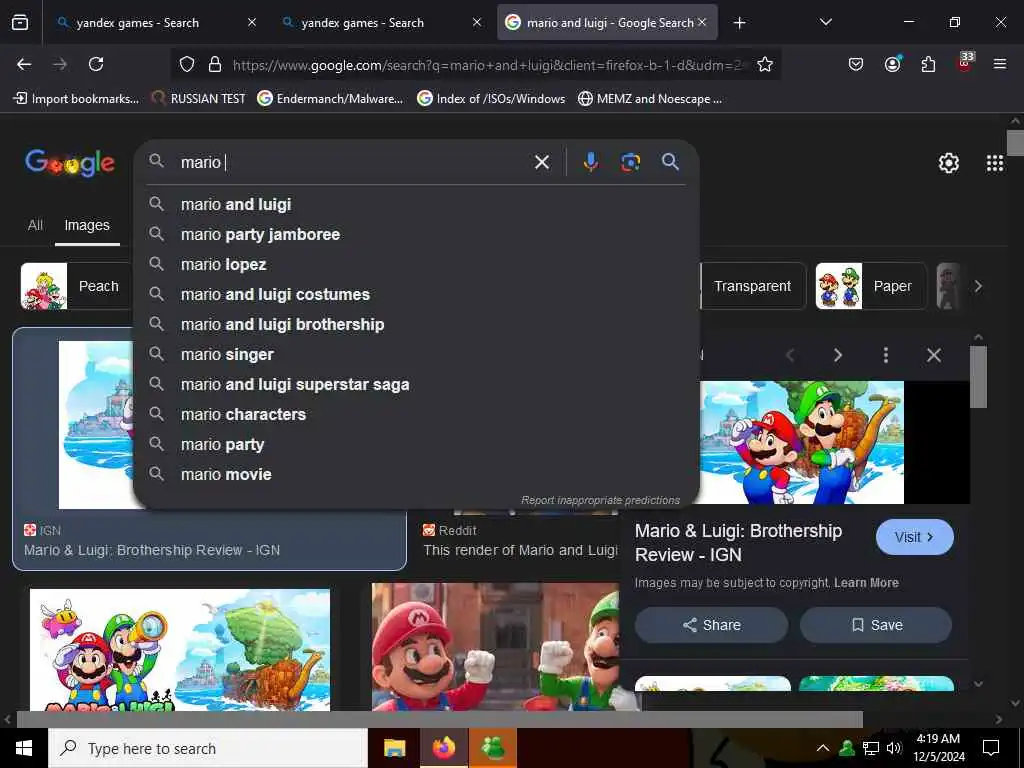Click Report inappropriate predictions

point(600,500)
